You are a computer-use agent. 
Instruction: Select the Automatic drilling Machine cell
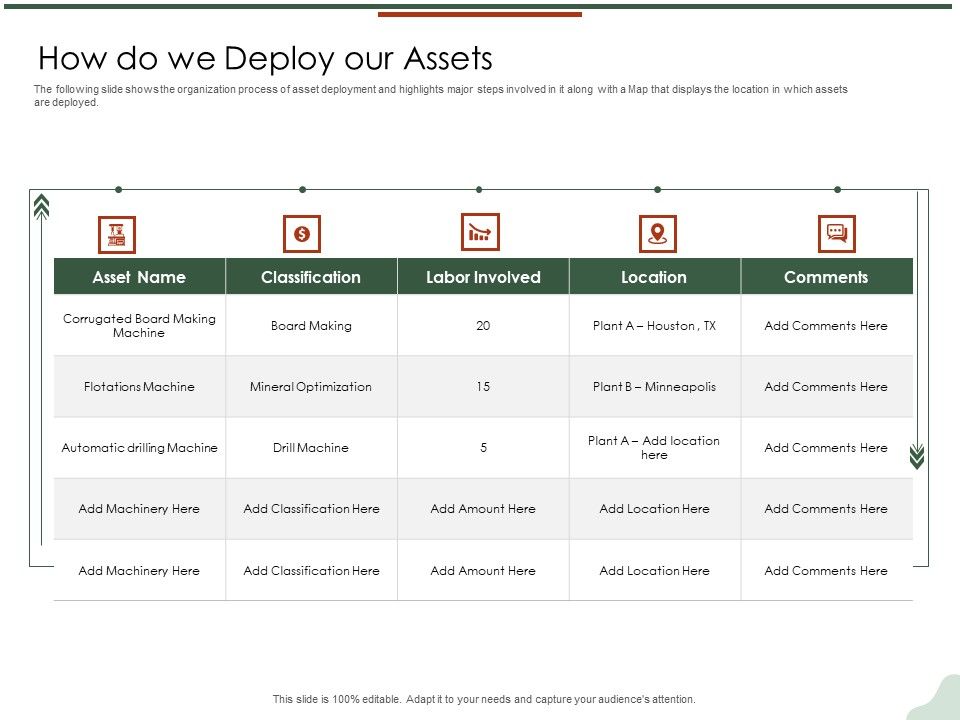click(x=140, y=448)
